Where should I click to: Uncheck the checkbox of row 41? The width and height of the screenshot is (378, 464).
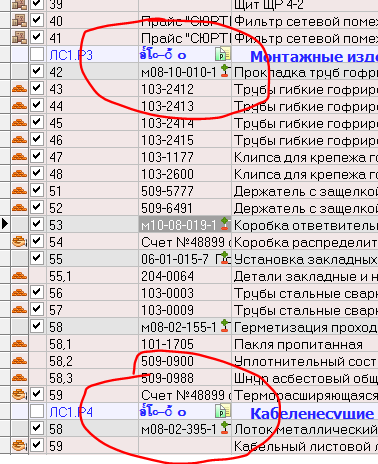click(37, 37)
